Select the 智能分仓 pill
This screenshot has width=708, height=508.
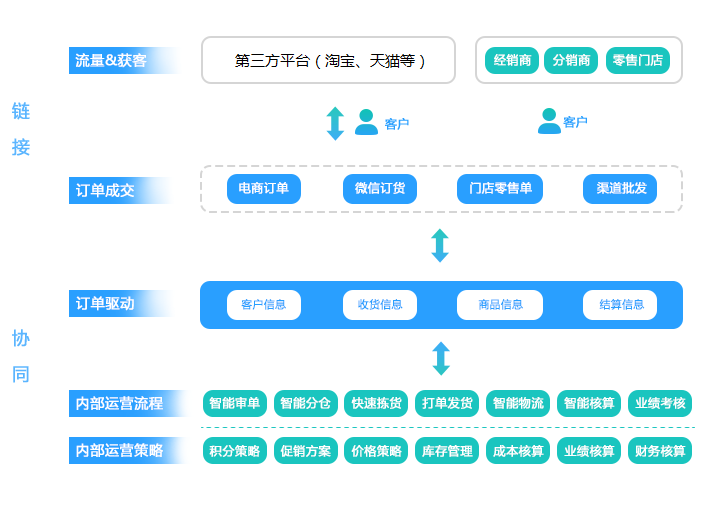click(x=306, y=403)
